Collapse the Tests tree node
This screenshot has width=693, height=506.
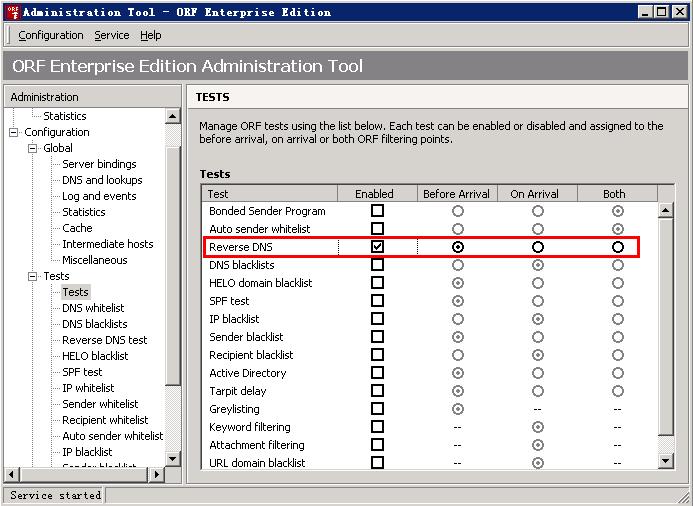click(32, 276)
